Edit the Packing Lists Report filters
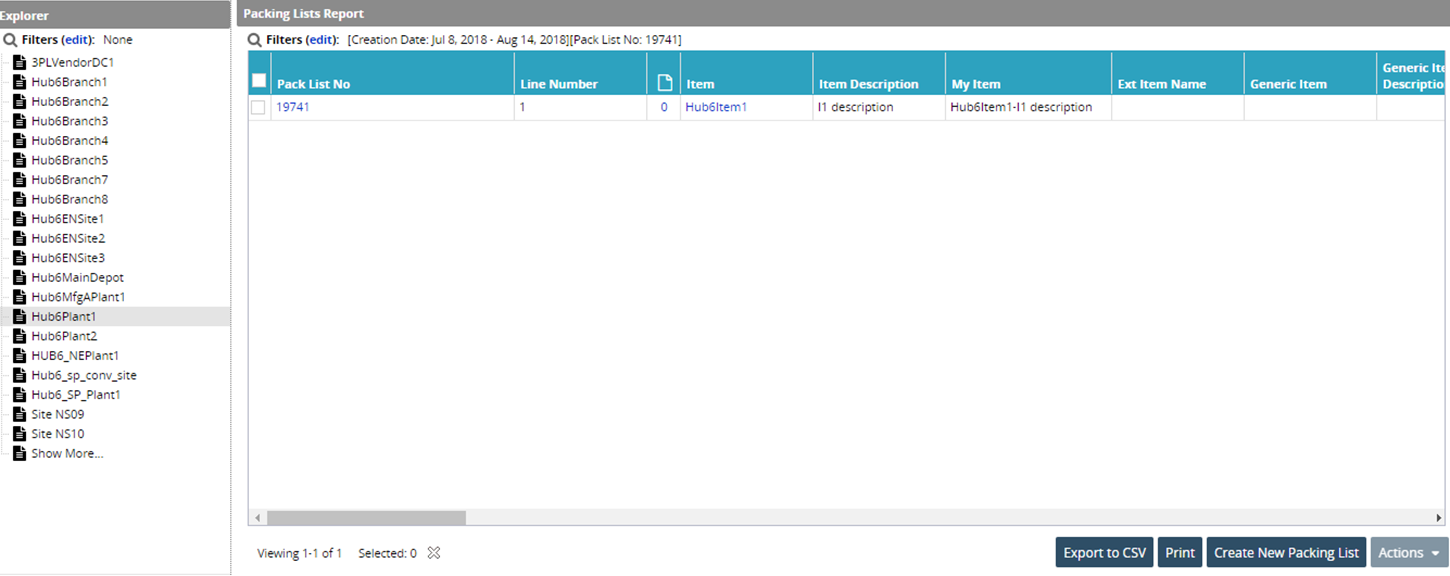1450x576 pixels. [322, 40]
